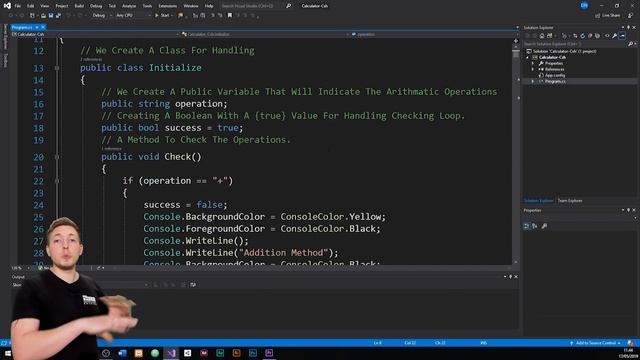Viewport: 640px width, 360px height.
Task: Open the View menu
Action: pyautogui.click(x=44, y=6)
